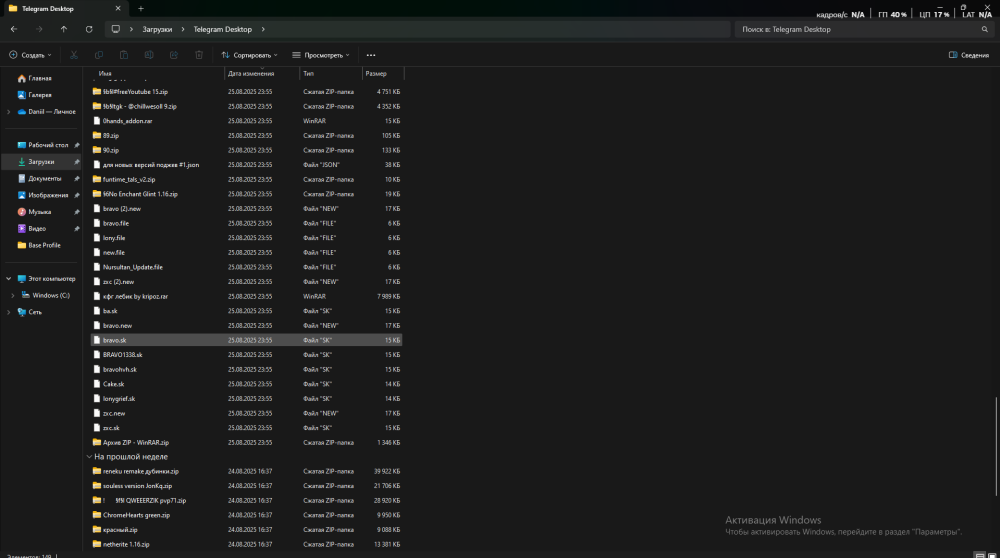Open Галерея in navigation pane
This screenshot has height=558, width=1000.
[x=40, y=95]
